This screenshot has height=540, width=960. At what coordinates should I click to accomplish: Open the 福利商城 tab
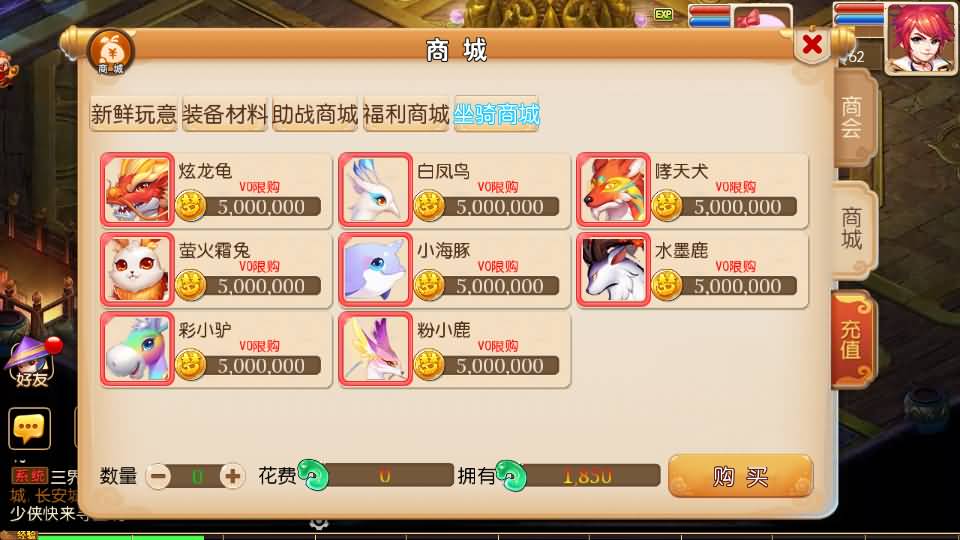(x=406, y=114)
